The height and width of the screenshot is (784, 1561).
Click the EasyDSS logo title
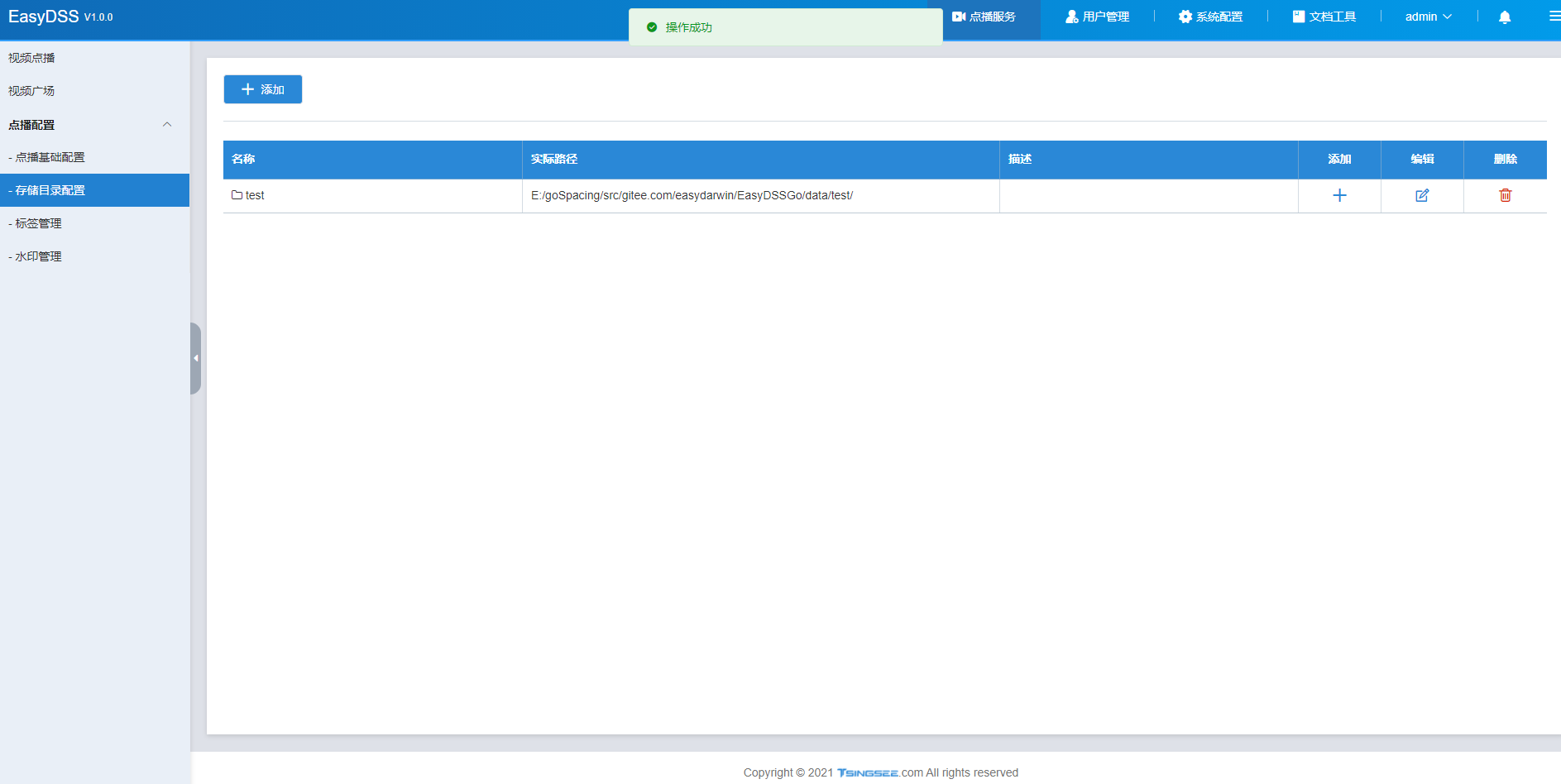coord(44,17)
